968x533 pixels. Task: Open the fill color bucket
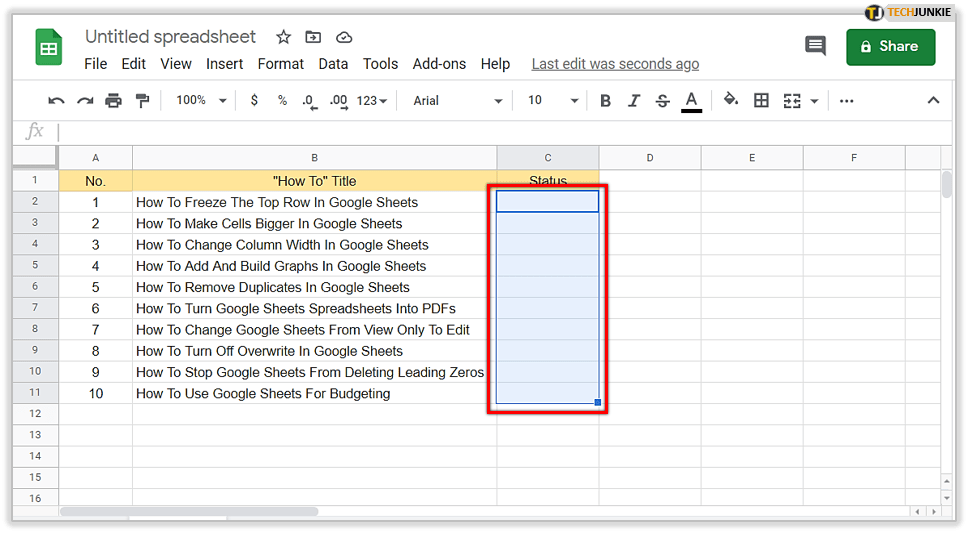(x=731, y=100)
